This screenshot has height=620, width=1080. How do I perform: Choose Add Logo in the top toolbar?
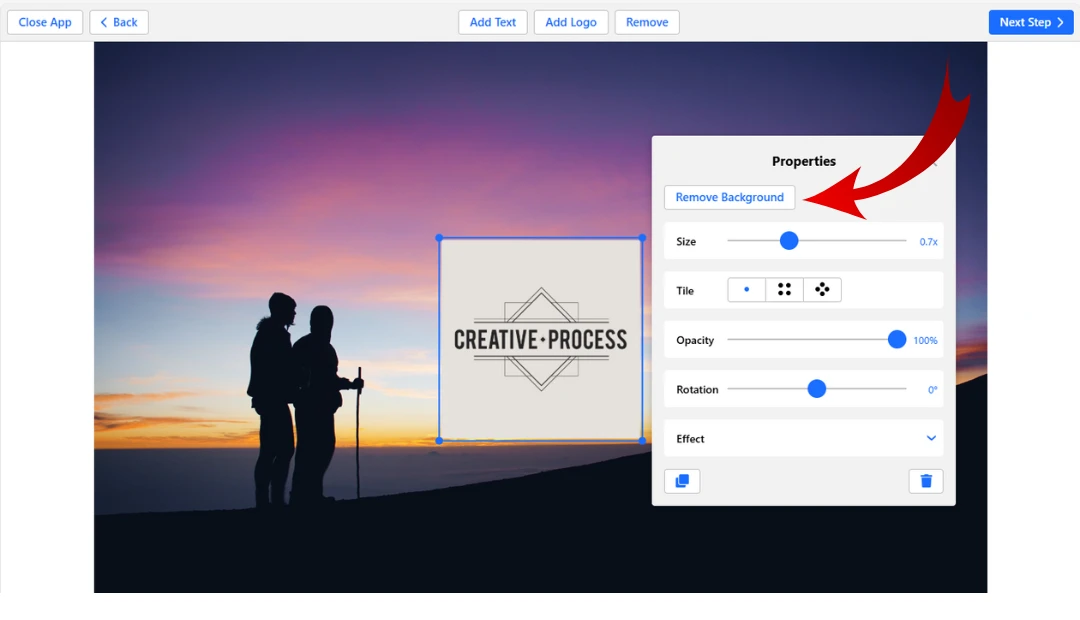click(x=571, y=22)
